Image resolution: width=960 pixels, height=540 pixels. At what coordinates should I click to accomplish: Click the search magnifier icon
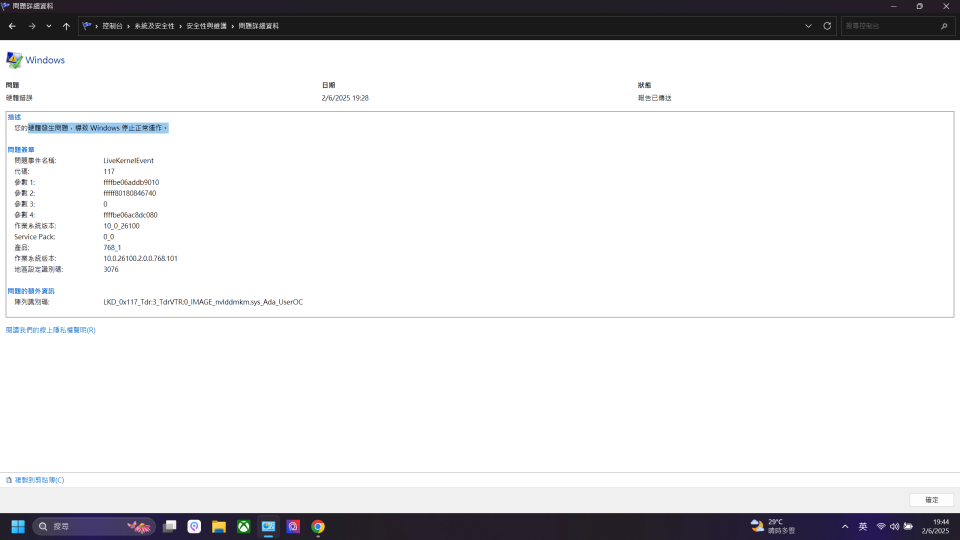(944, 26)
